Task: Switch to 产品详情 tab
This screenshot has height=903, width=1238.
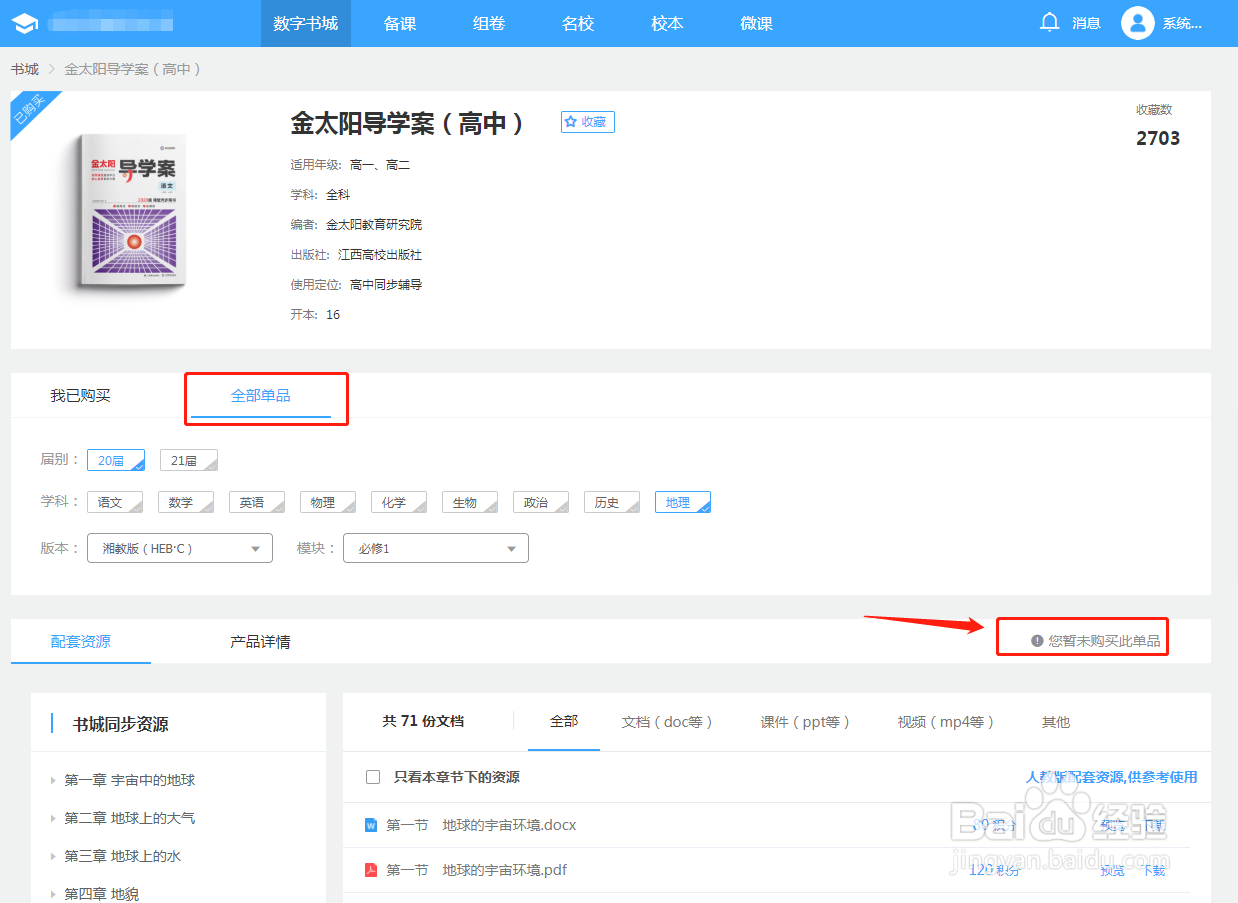Action: pyautogui.click(x=260, y=641)
